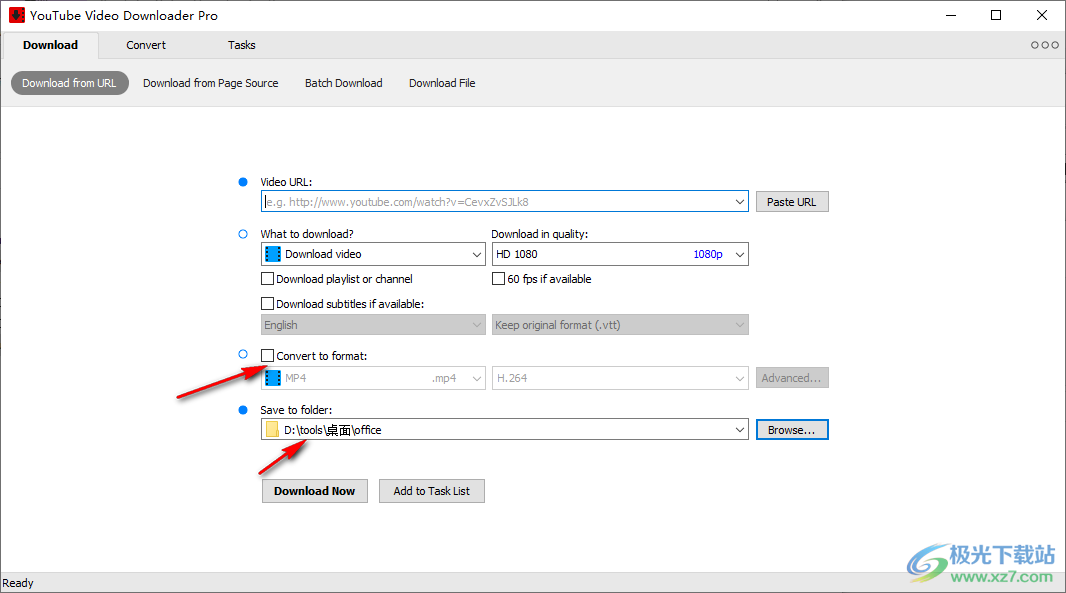This screenshot has height=593, width=1066.
Task: Click the Ready status bar text
Action: [18, 583]
